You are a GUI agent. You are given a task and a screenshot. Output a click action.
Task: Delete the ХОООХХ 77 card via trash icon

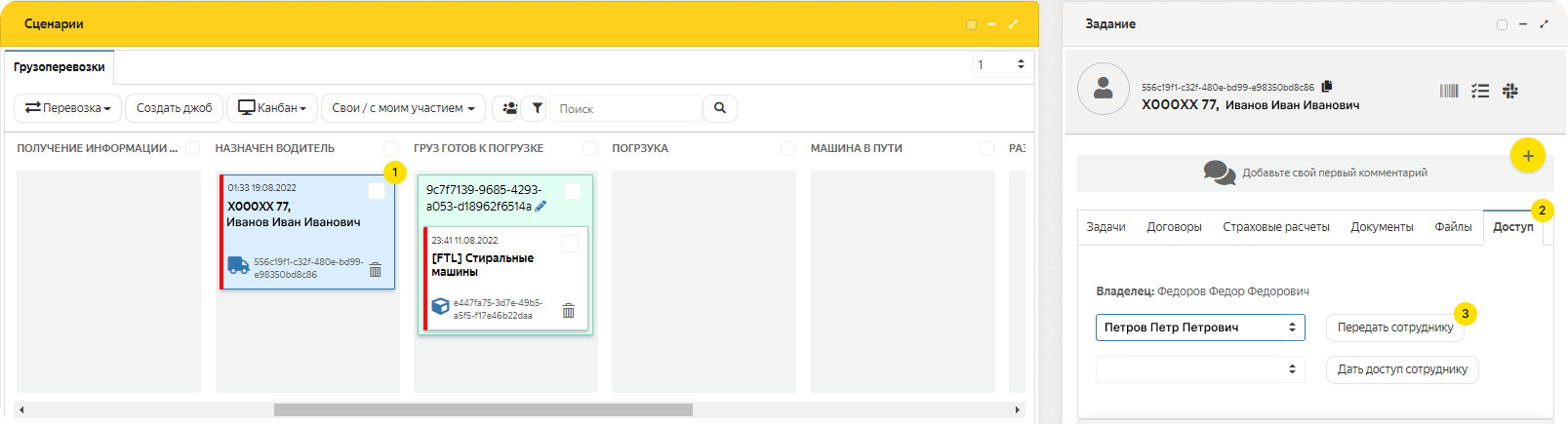pos(376,270)
